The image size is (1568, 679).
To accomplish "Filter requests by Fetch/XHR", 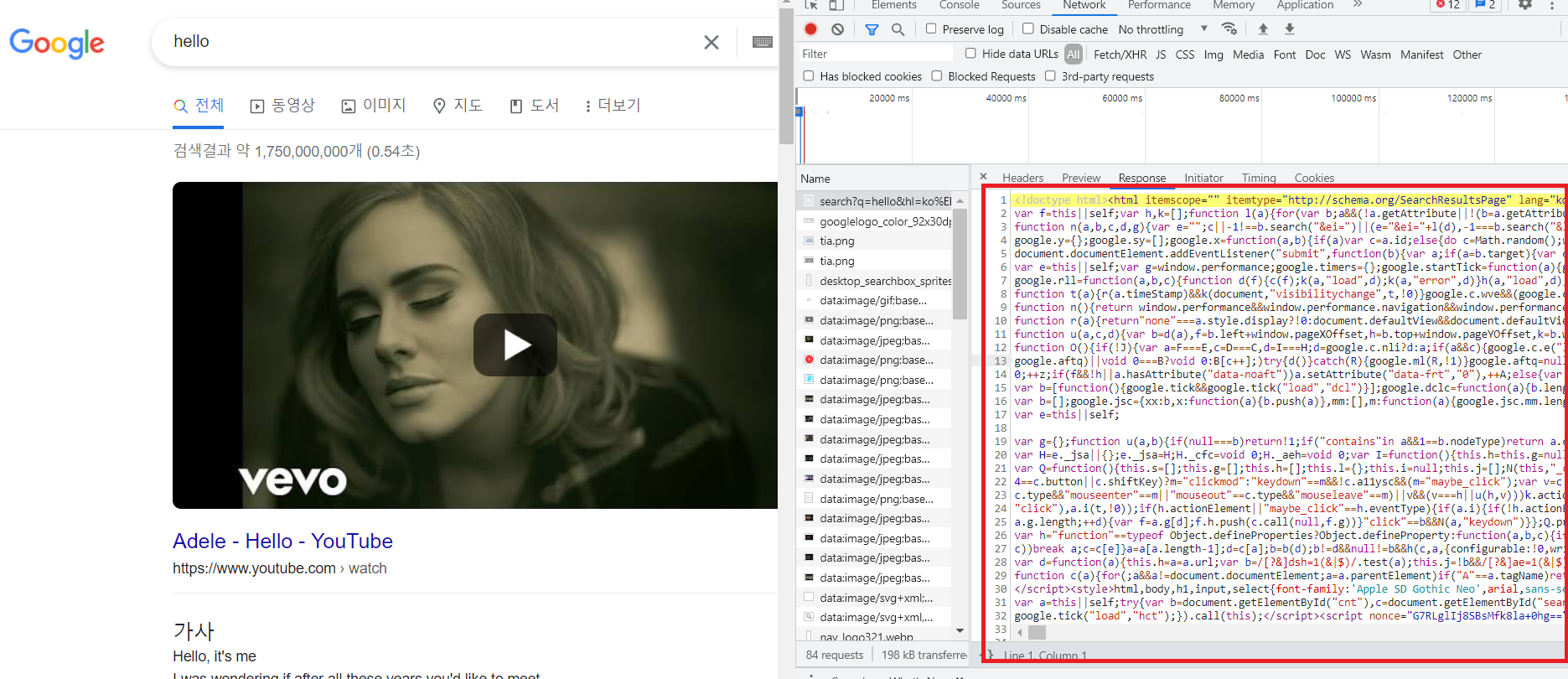I will coord(1120,54).
